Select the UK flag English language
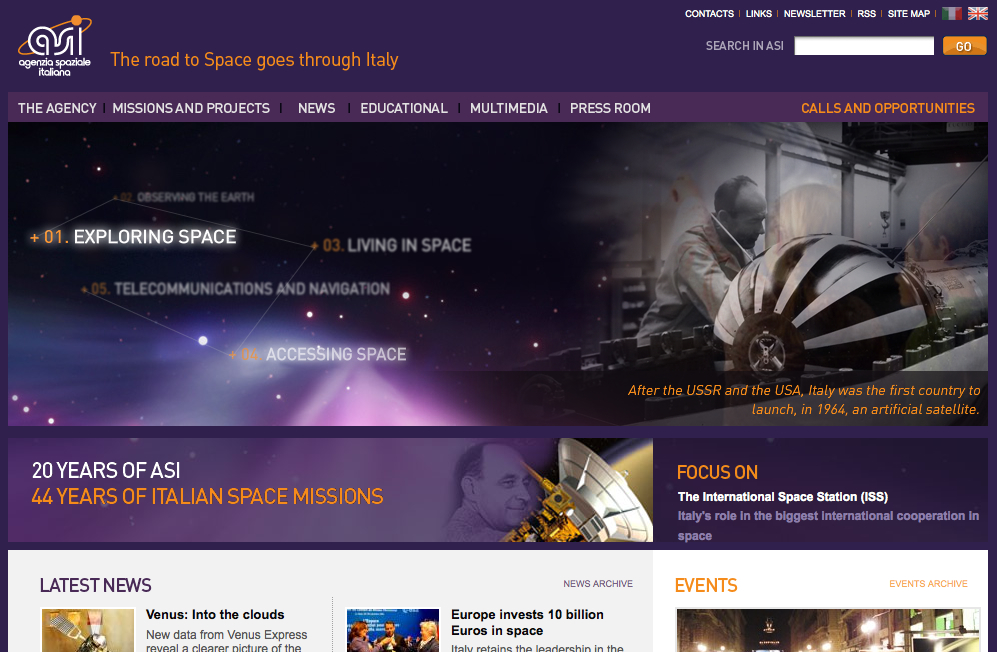 click(977, 14)
